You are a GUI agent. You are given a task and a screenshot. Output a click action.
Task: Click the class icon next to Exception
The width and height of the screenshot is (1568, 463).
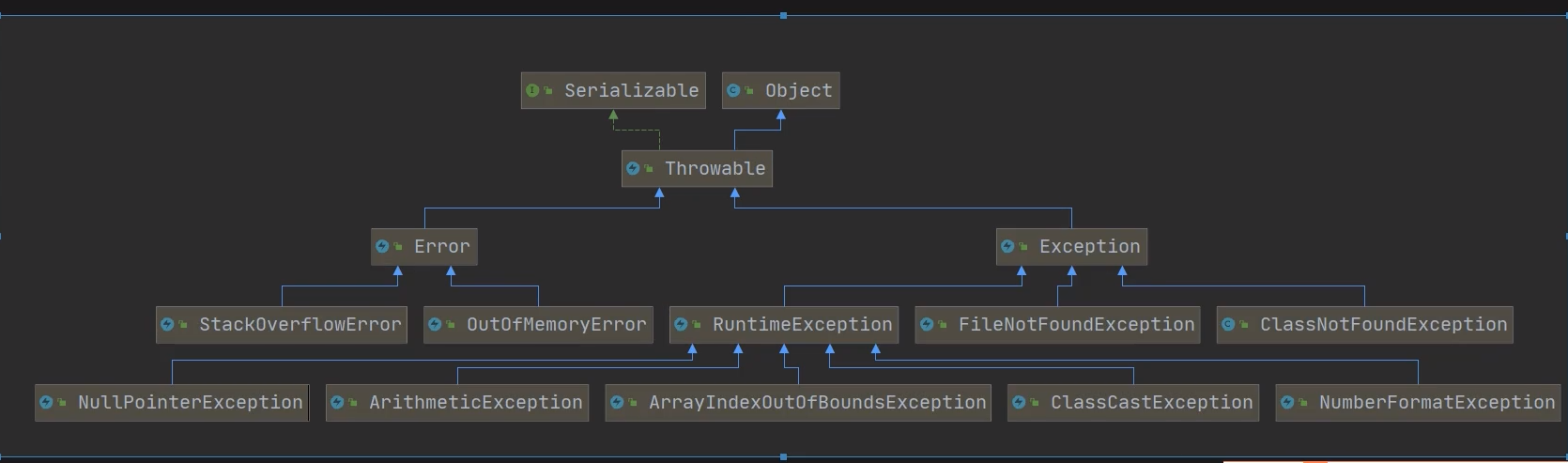click(1007, 247)
